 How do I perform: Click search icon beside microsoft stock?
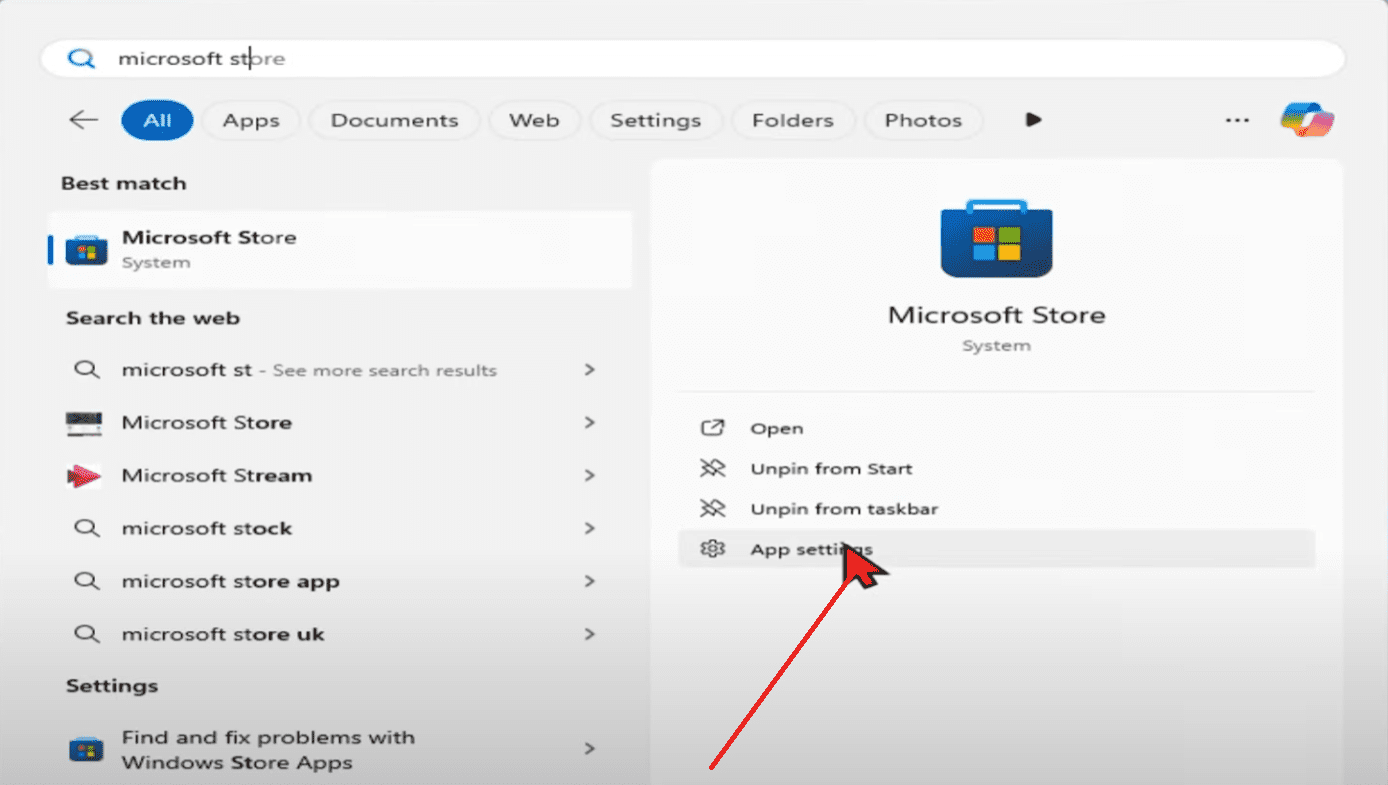[87, 528]
